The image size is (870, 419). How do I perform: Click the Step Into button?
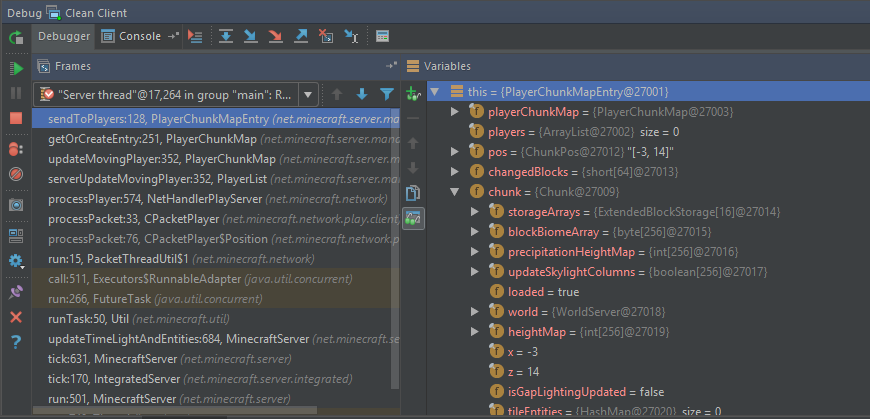pos(250,37)
